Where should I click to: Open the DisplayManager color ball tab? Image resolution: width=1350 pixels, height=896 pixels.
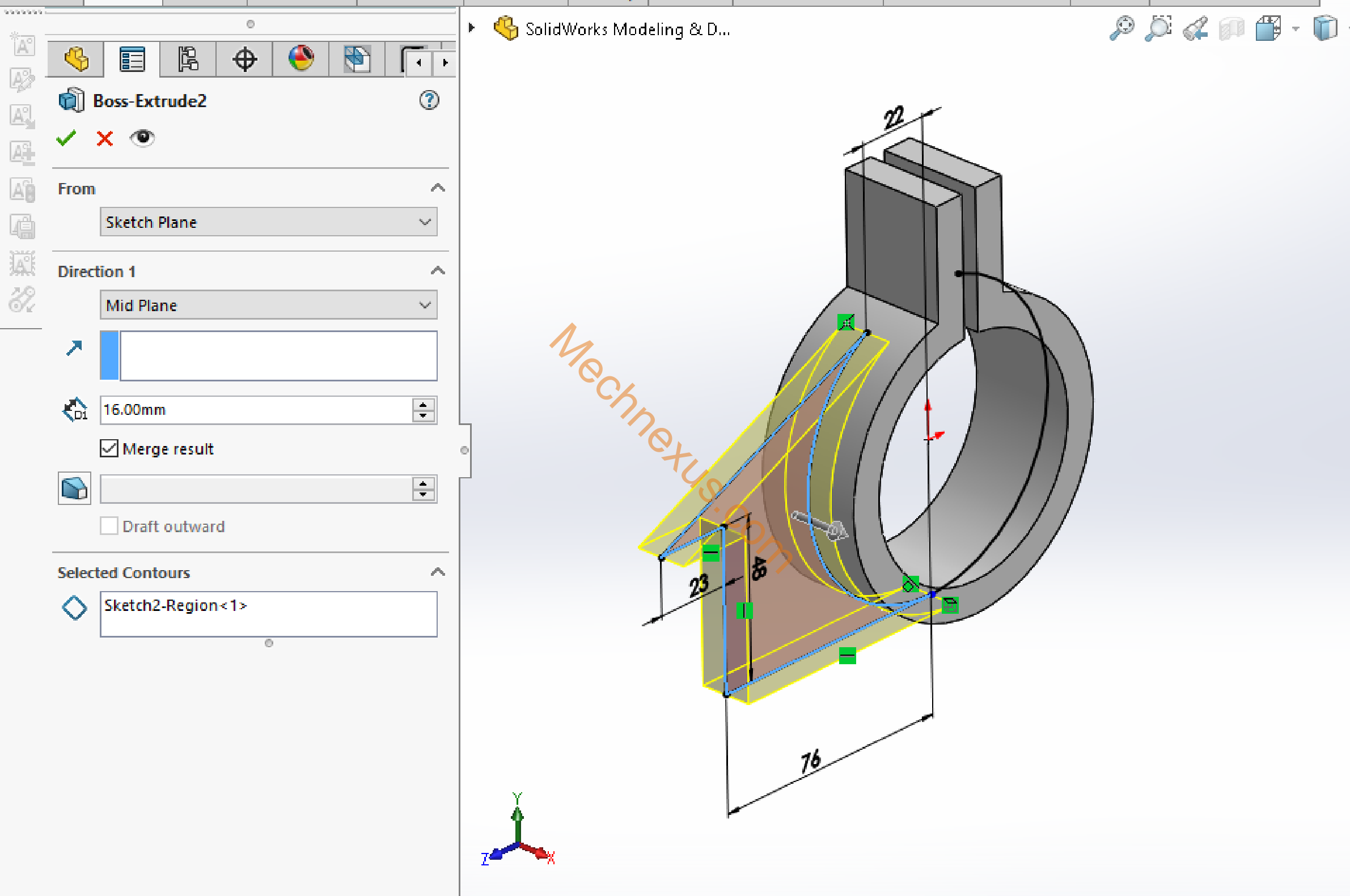301,60
